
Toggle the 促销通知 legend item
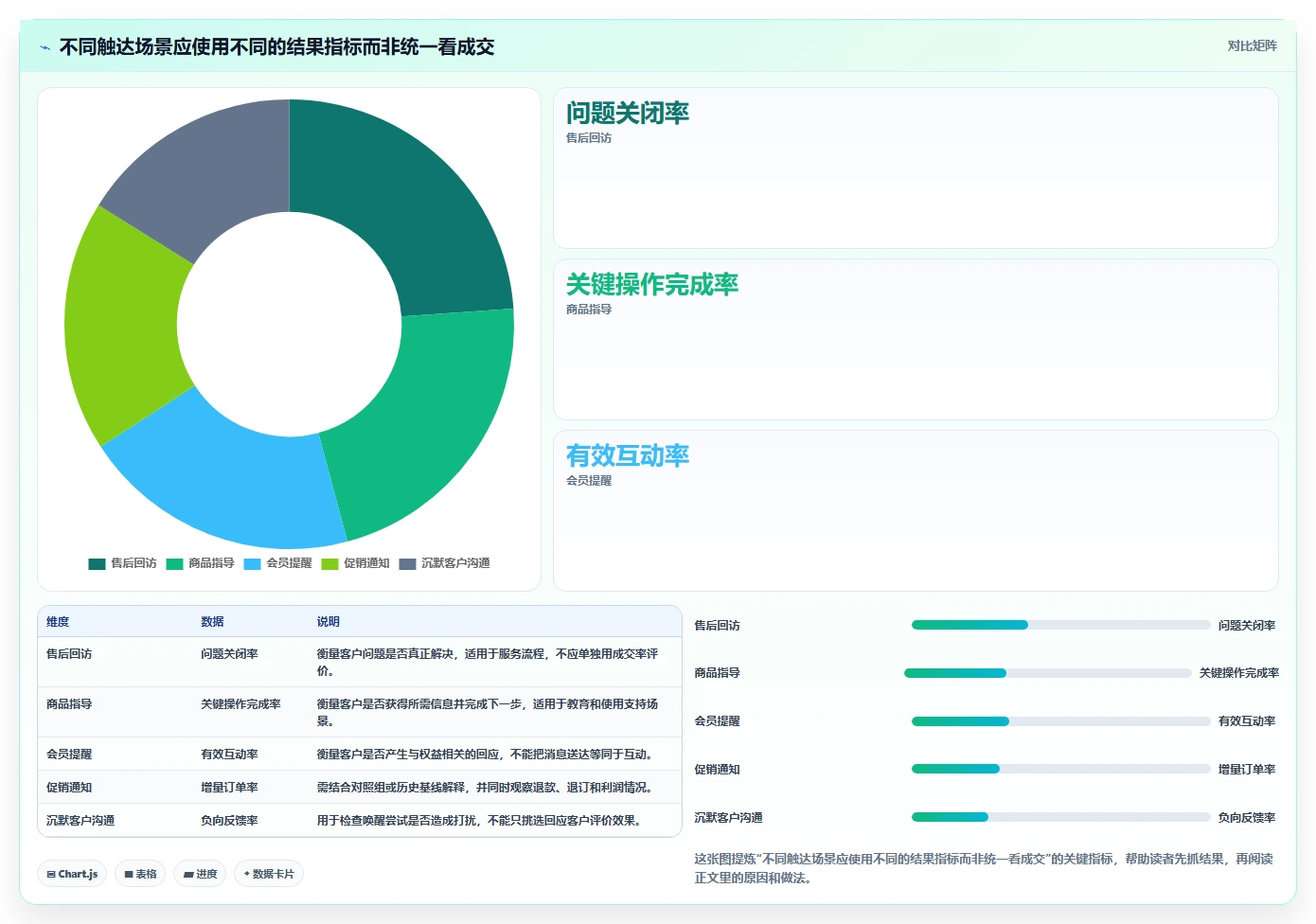[x=355, y=563]
